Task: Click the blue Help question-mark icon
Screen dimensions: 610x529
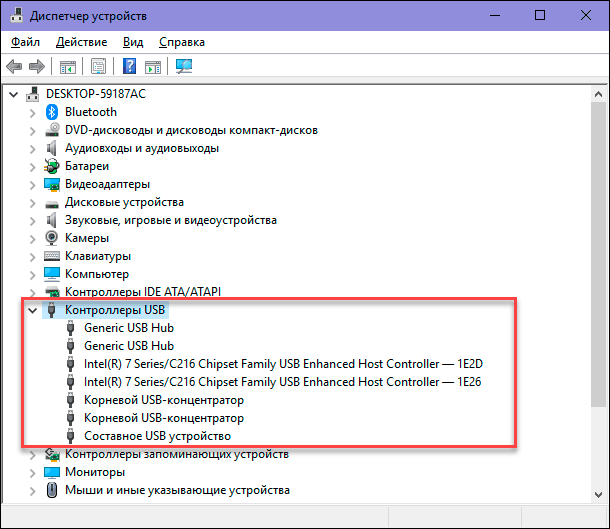Action: pos(129,66)
